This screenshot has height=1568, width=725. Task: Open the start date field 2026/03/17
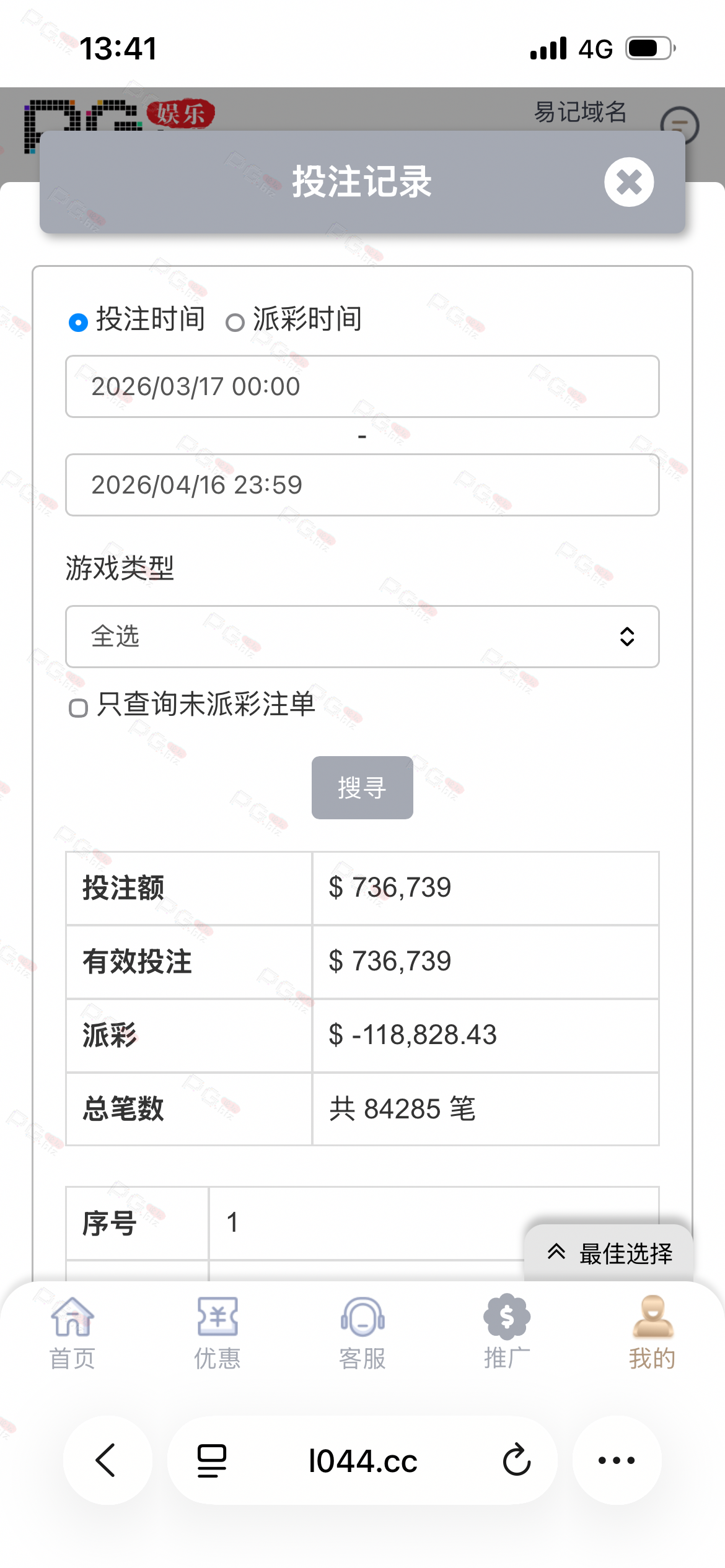click(x=362, y=386)
